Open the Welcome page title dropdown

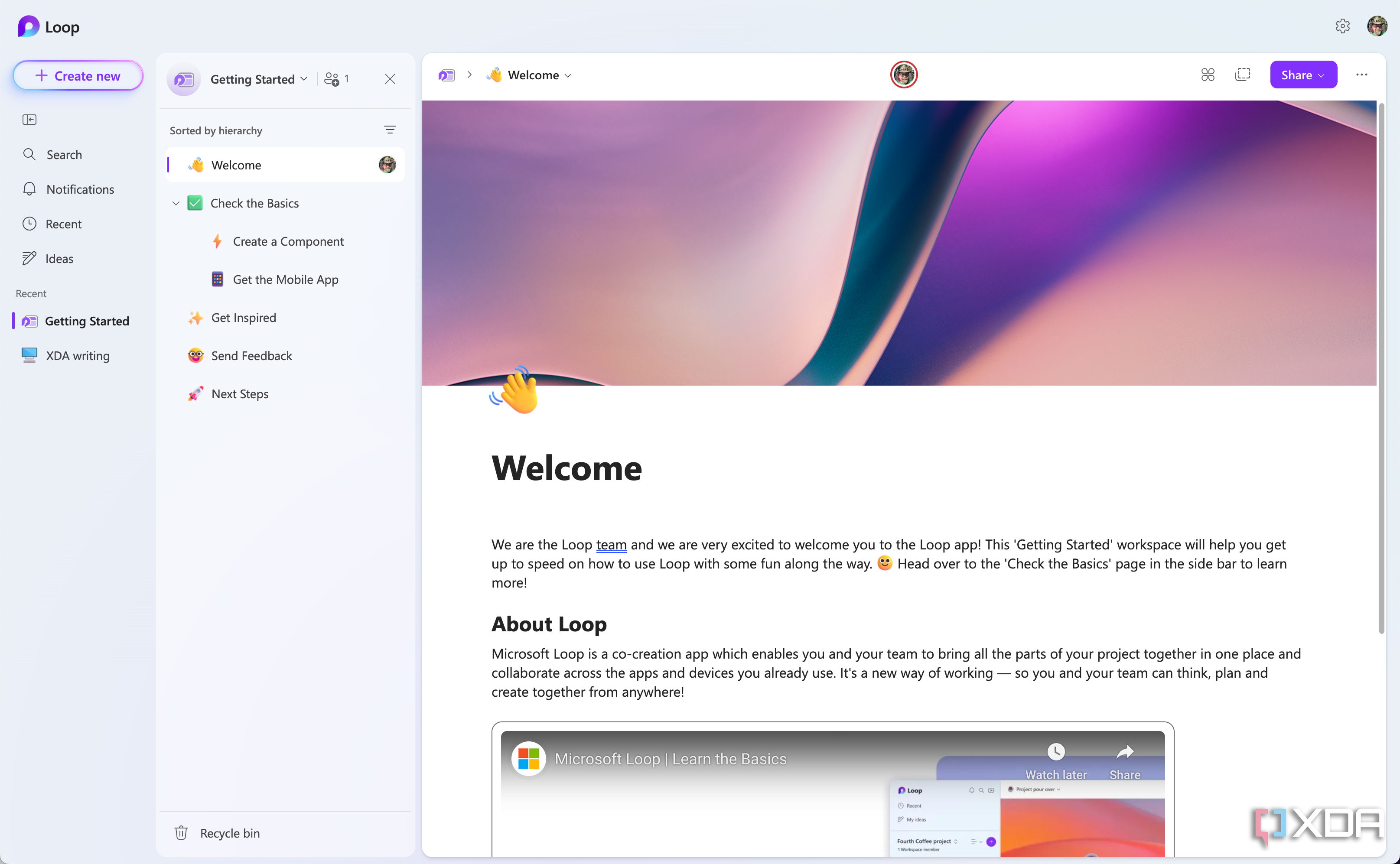tap(567, 75)
